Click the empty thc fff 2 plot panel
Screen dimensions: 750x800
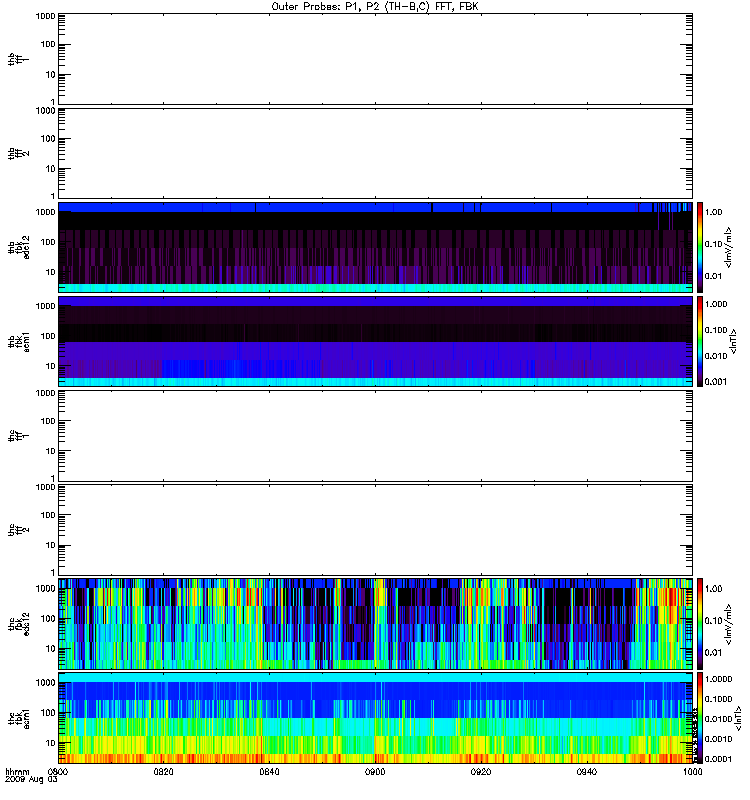(375, 530)
